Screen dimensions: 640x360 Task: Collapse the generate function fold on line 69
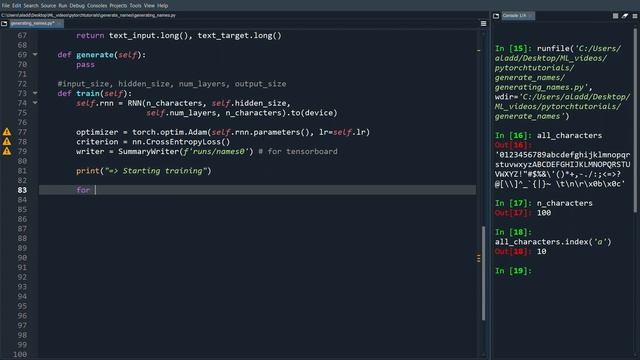click(35, 54)
